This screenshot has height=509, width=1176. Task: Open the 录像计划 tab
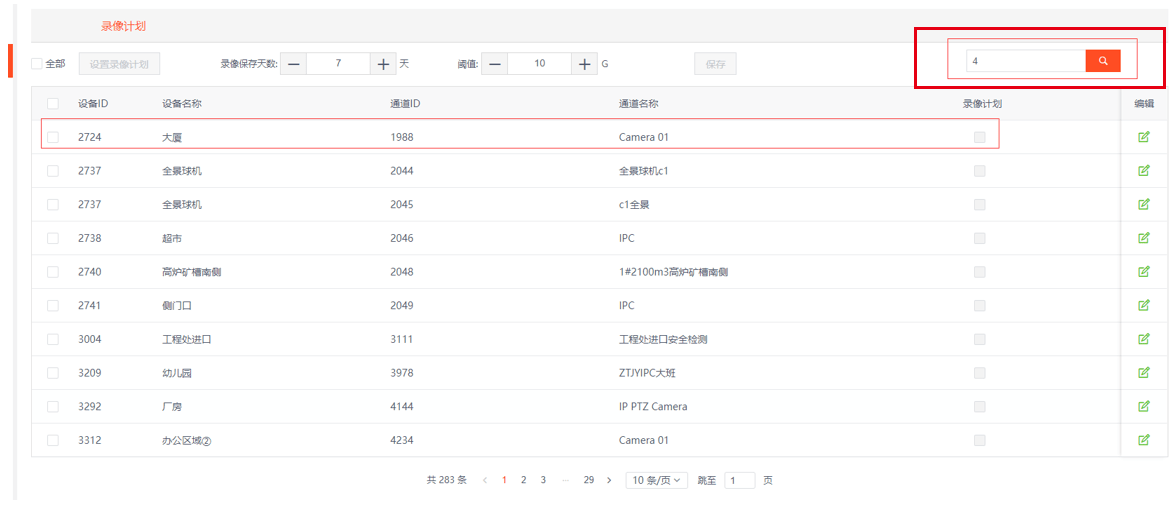(x=123, y=26)
